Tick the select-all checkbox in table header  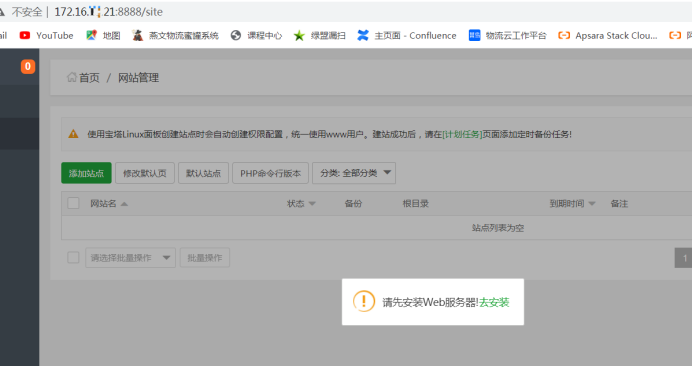click(x=73, y=203)
